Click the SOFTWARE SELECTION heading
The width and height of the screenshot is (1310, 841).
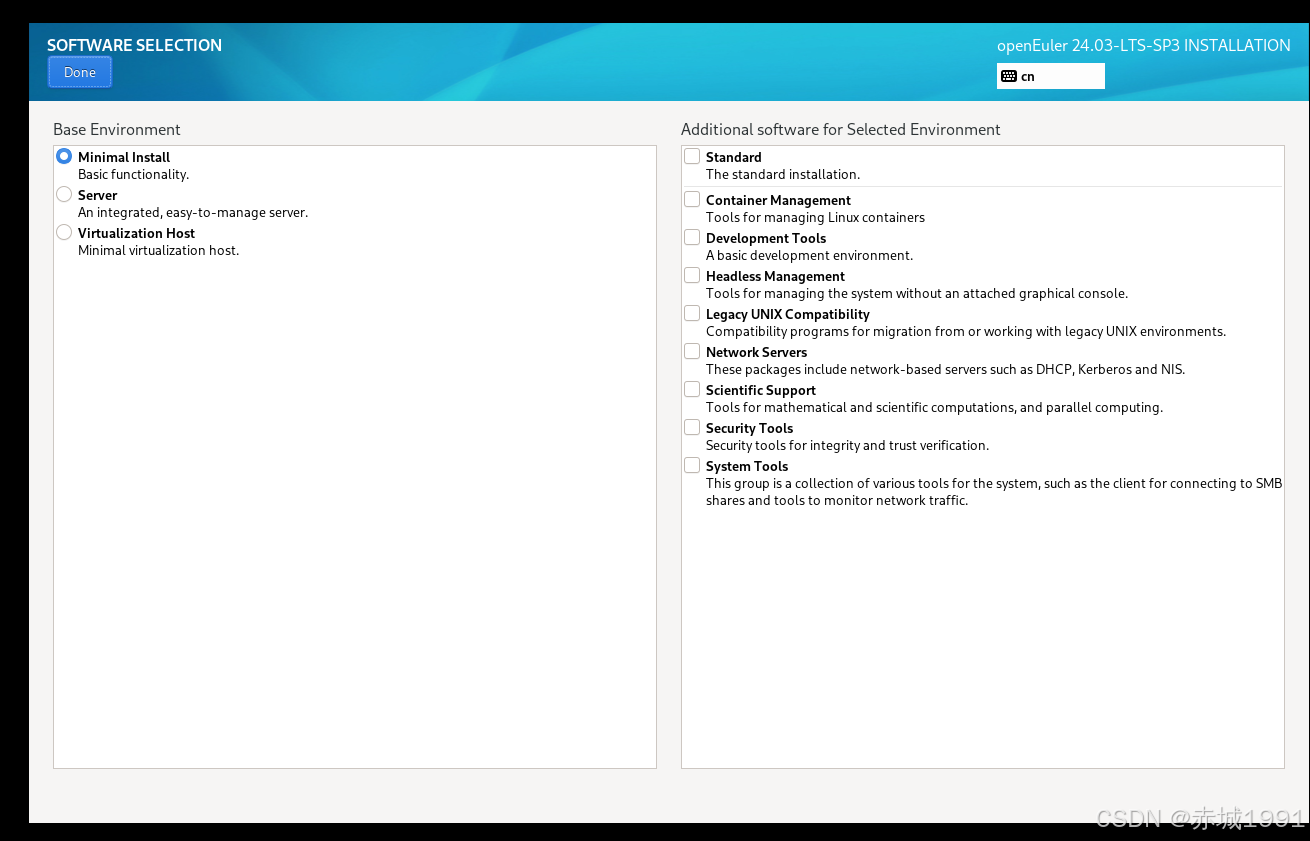134,45
